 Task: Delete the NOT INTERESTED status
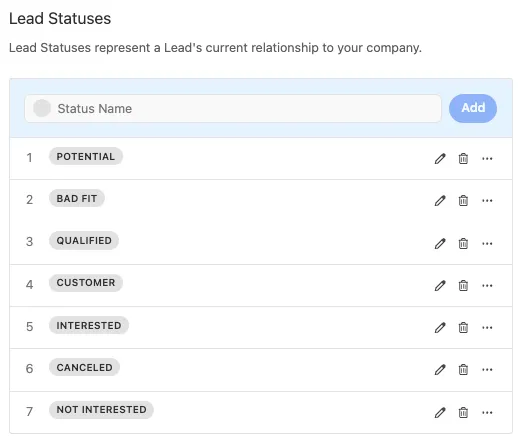(463, 413)
